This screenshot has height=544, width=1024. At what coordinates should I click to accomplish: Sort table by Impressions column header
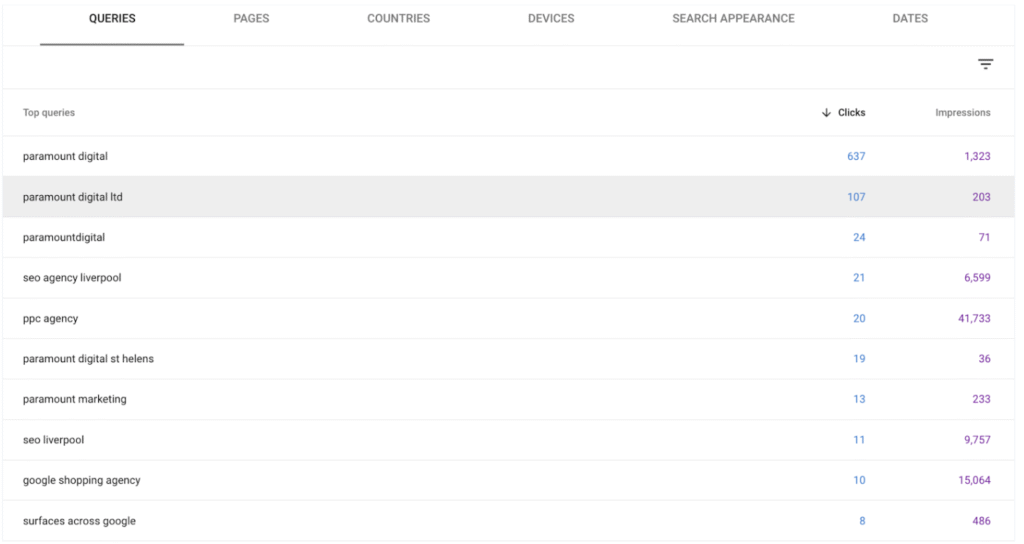pos(963,112)
